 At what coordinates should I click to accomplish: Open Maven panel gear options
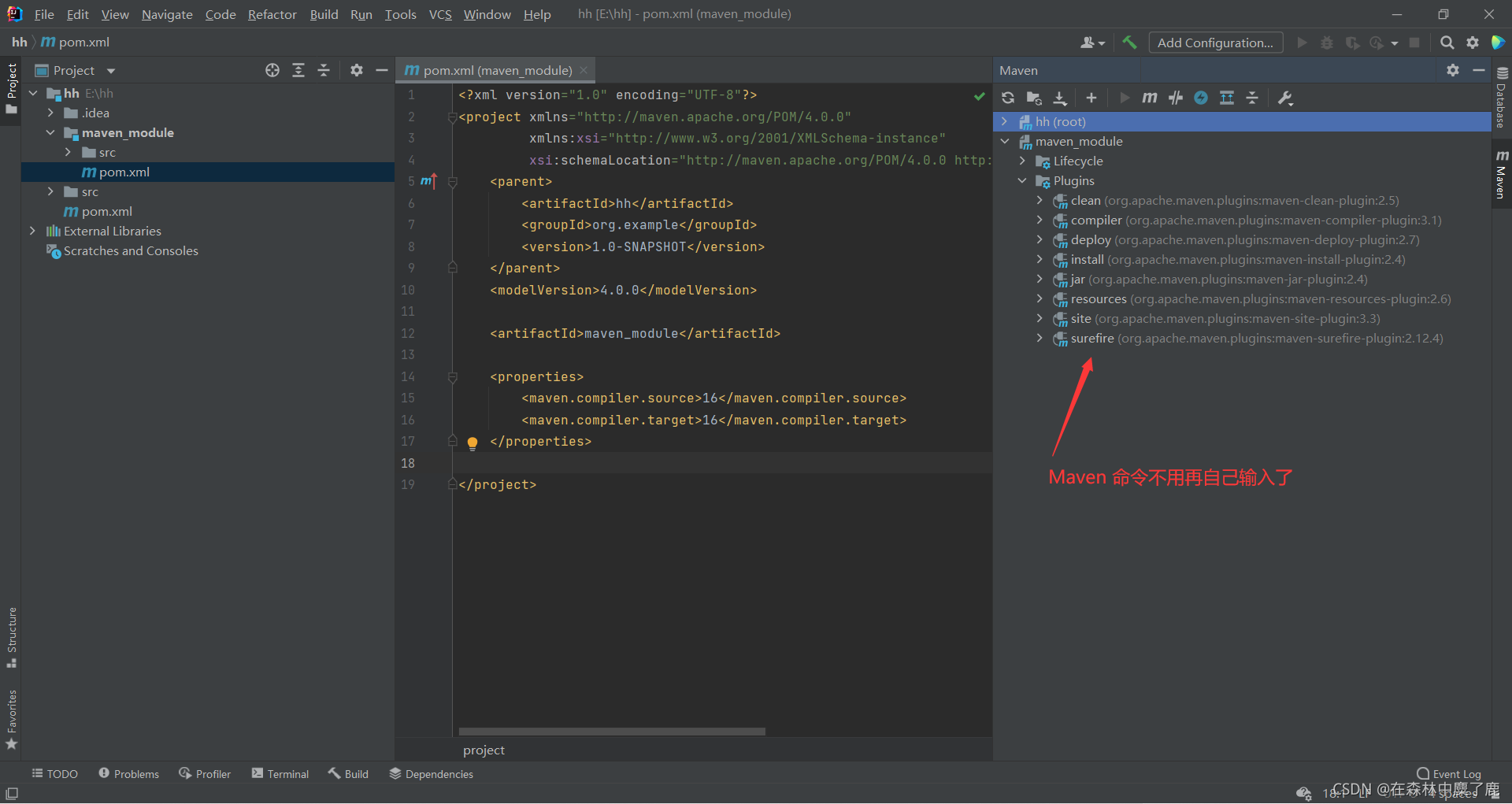tap(1453, 70)
